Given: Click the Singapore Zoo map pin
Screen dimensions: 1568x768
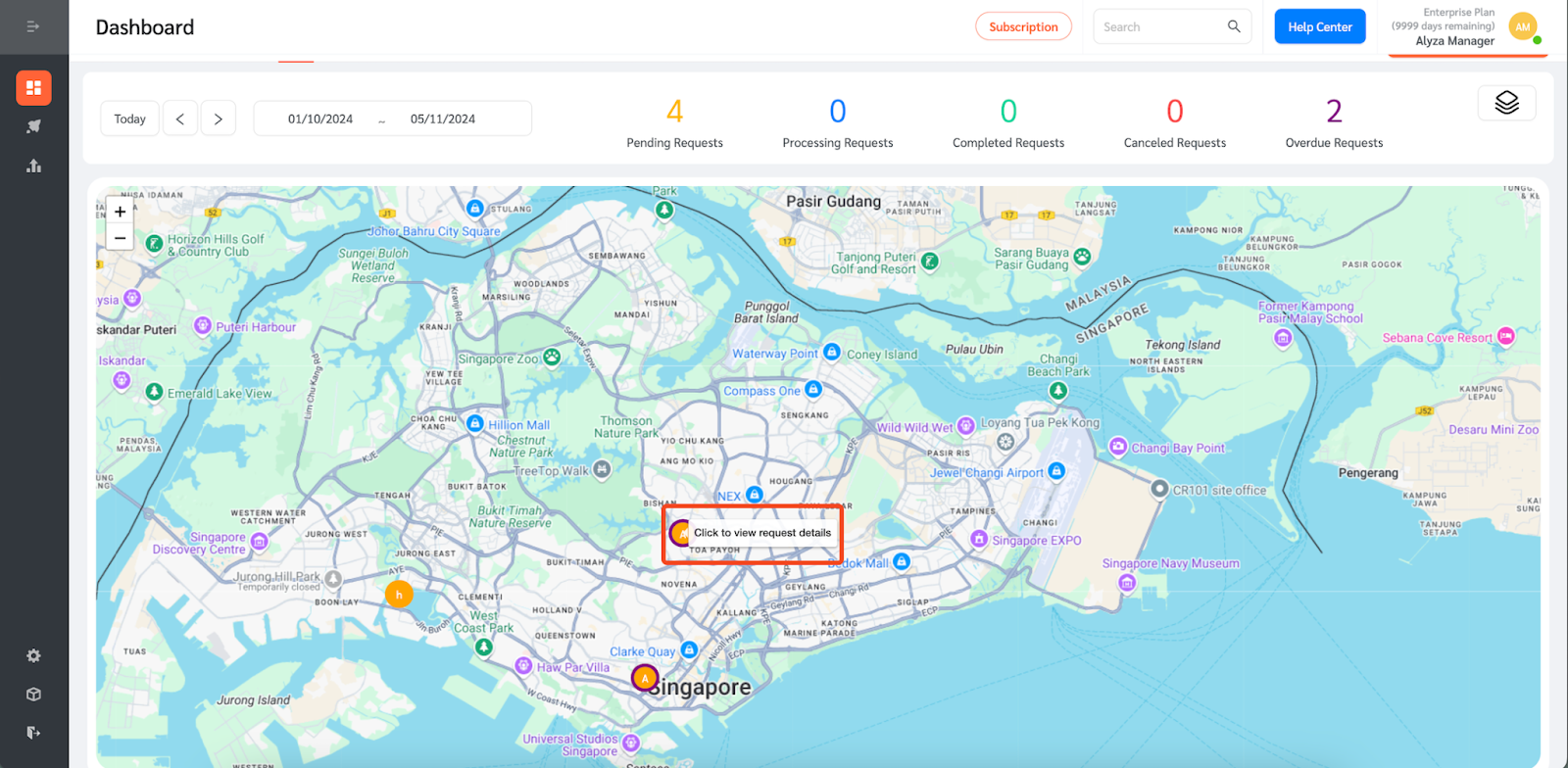Looking at the screenshot, I should (552, 358).
